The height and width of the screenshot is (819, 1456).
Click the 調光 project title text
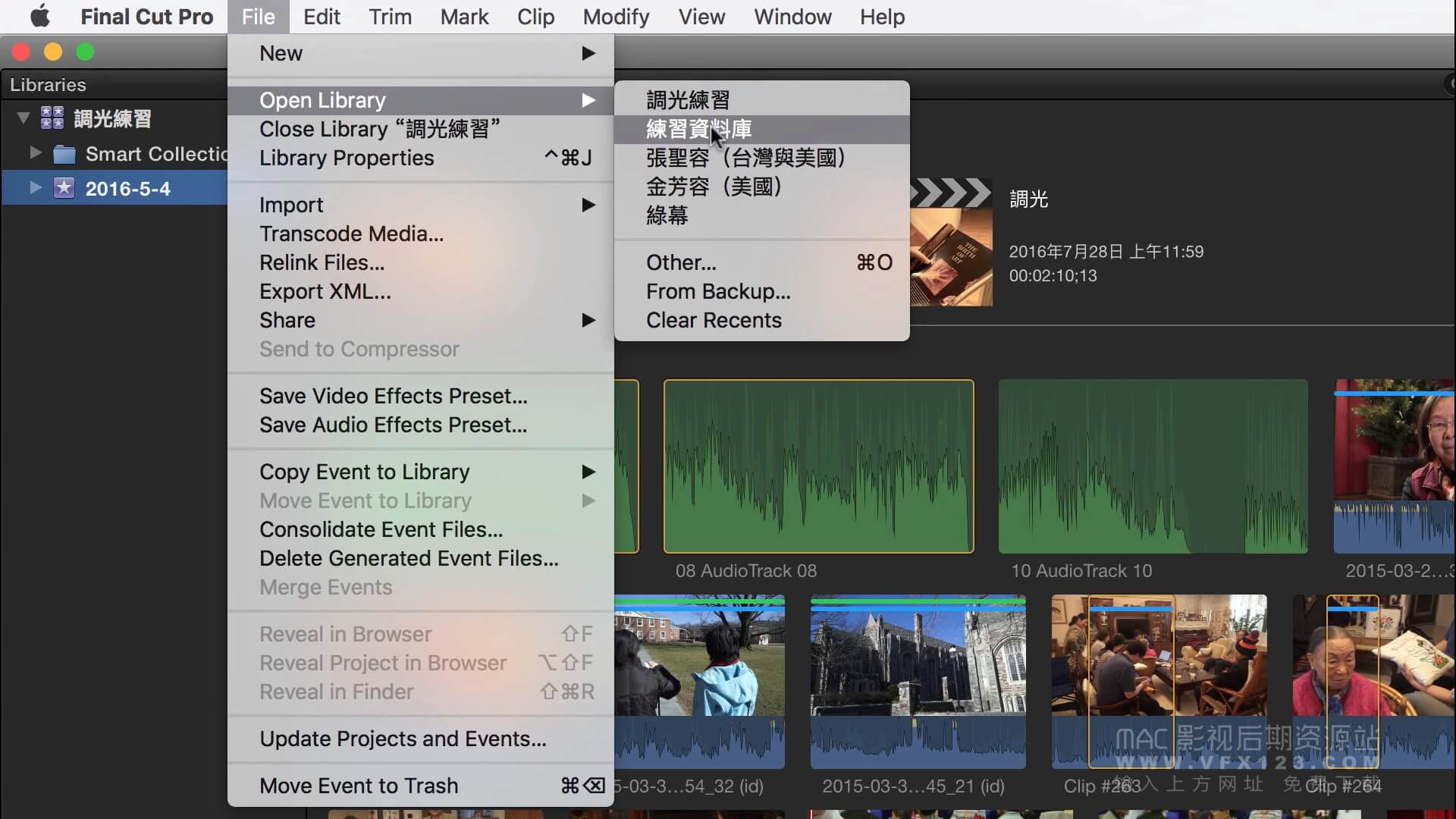pos(1028,199)
